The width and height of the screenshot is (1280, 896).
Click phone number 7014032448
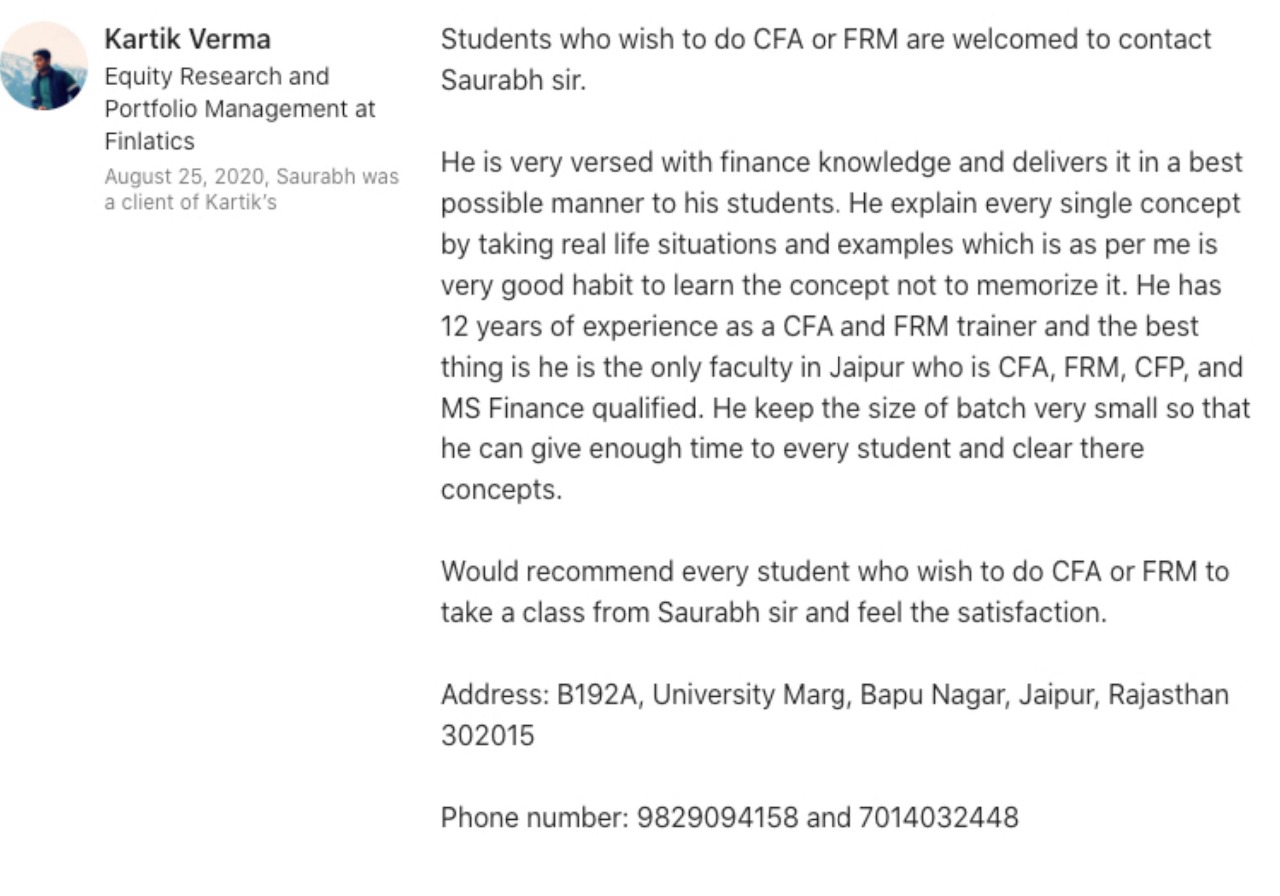coord(938,818)
